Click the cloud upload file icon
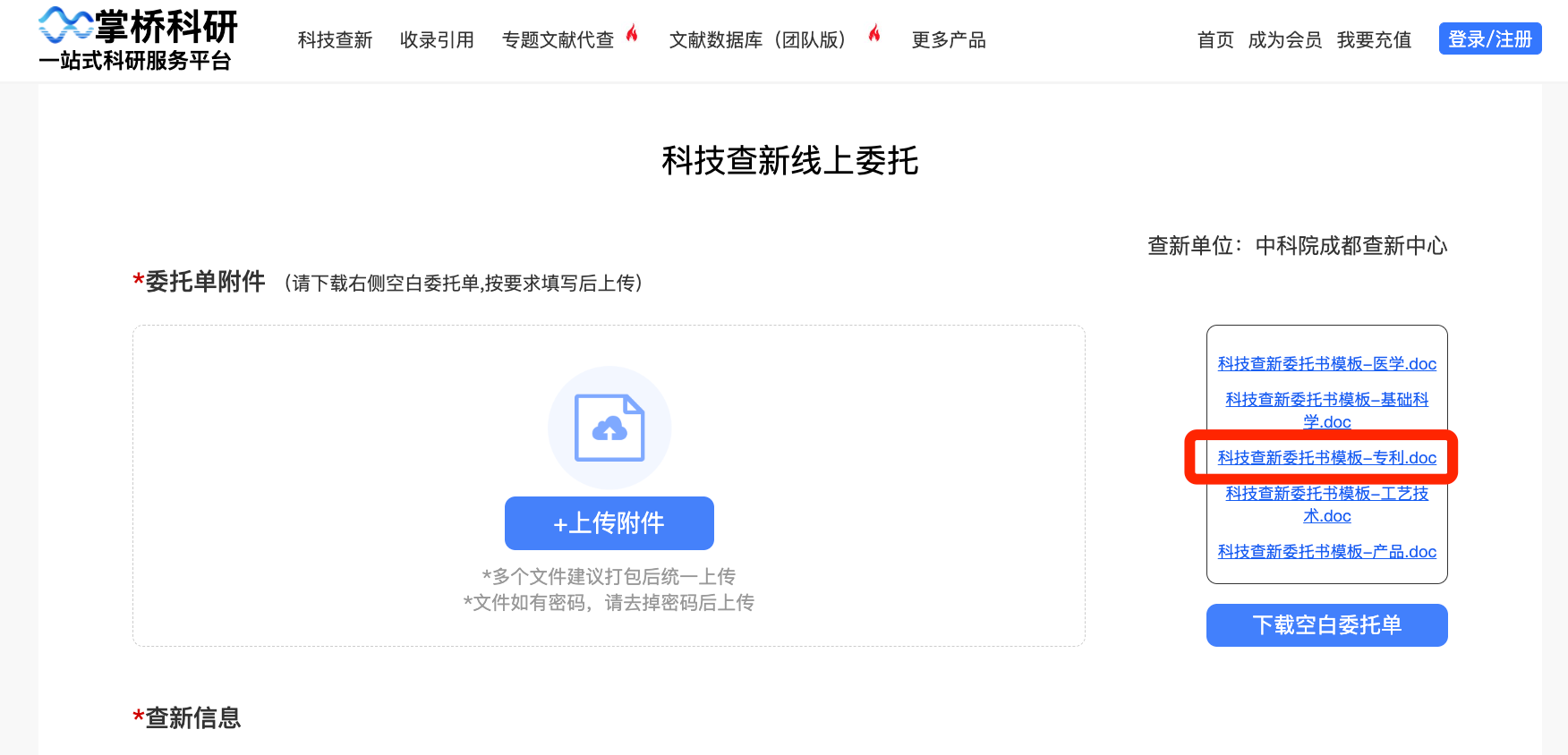This screenshot has width=1568, height=755. coord(609,428)
